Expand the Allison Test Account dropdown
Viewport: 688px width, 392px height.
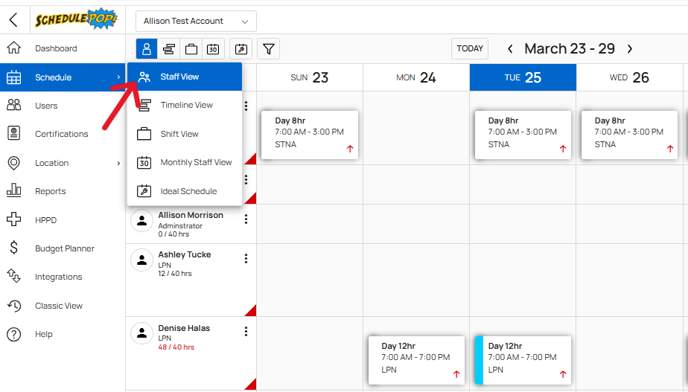click(x=196, y=21)
